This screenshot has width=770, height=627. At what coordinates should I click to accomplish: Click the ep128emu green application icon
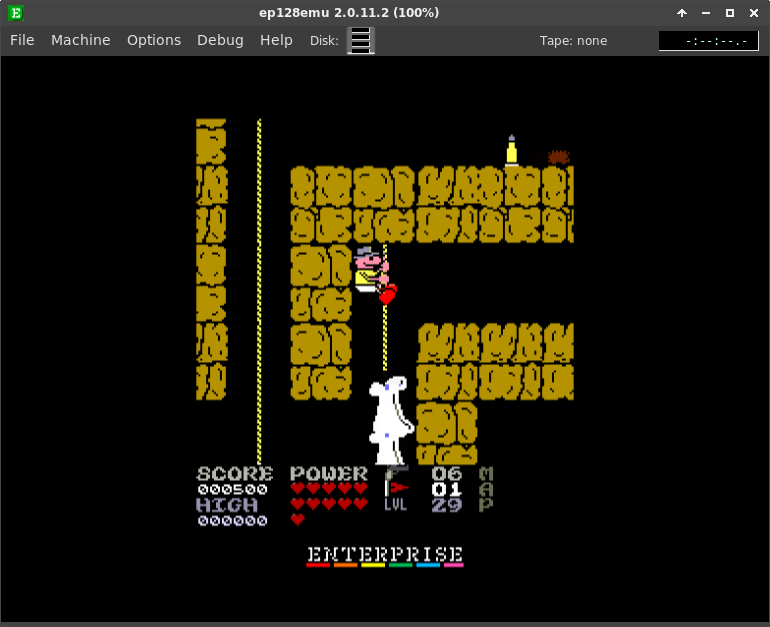16,13
